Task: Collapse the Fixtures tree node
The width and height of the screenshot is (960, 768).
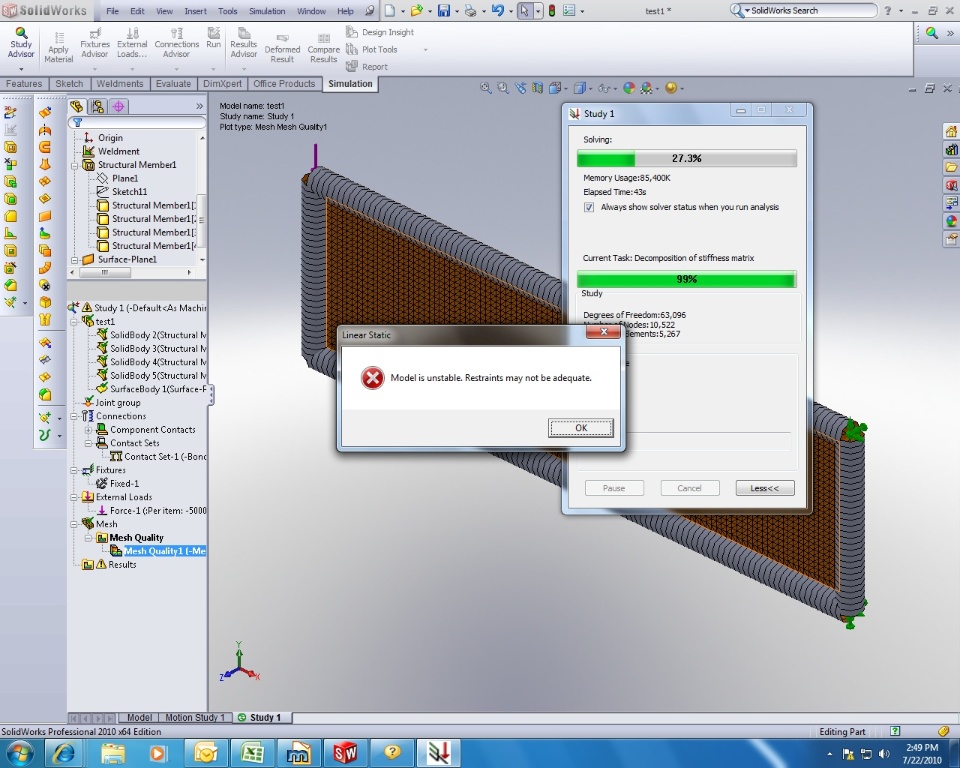Action: (x=74, y=470)
